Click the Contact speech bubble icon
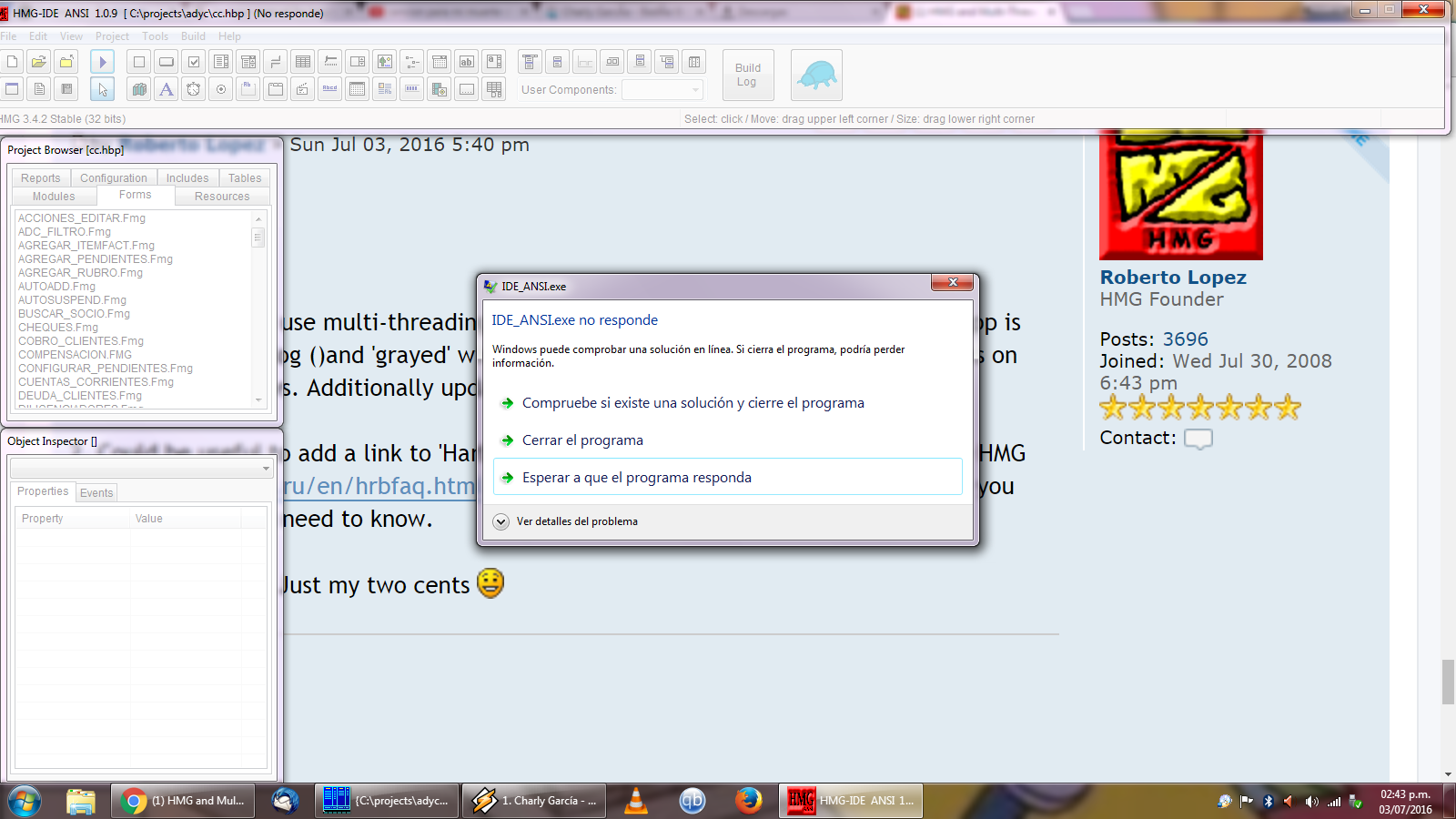 [x=1198, y=439]
